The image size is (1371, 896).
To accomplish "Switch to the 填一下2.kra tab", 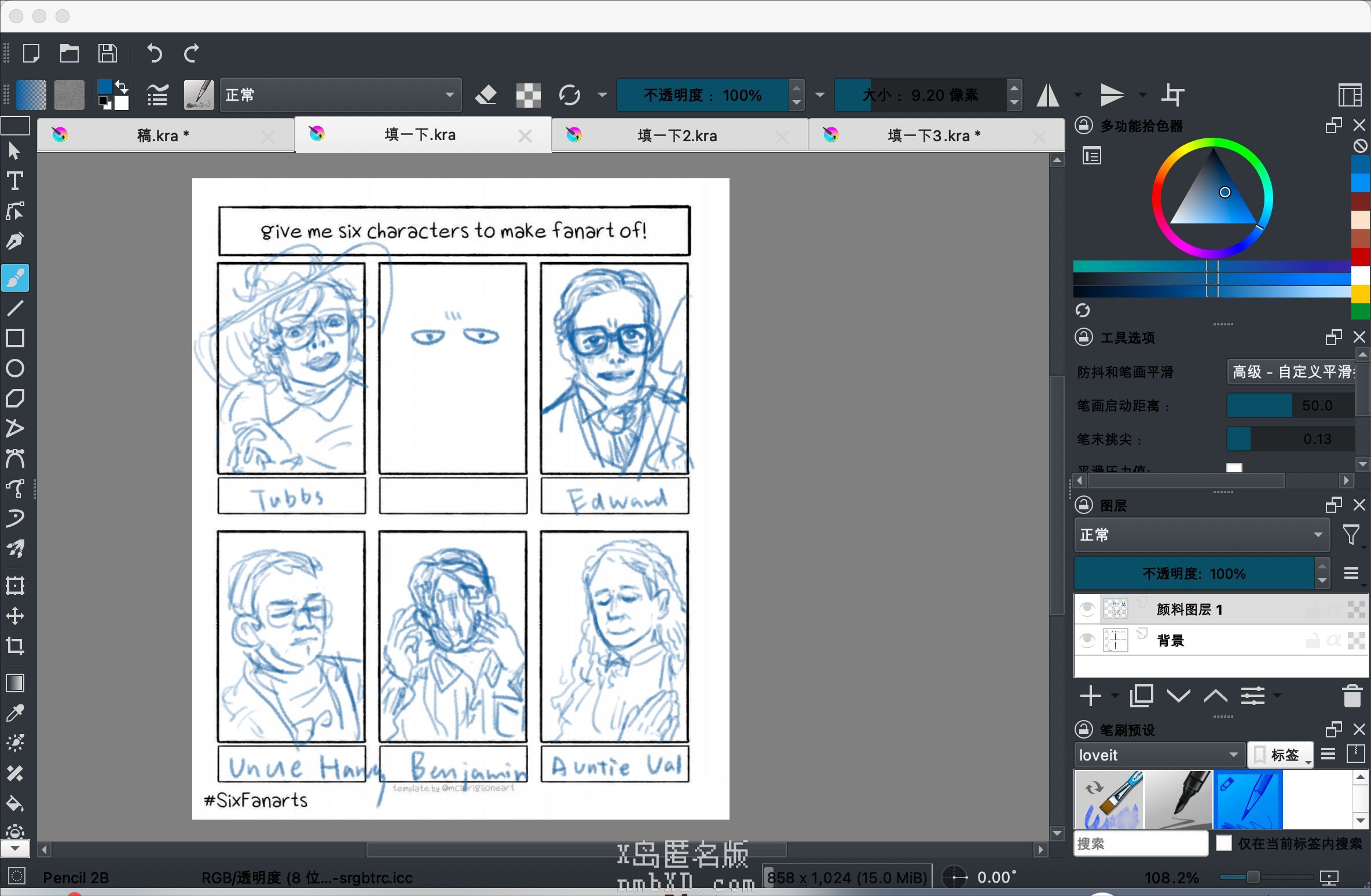I will (x=676, y=136).
